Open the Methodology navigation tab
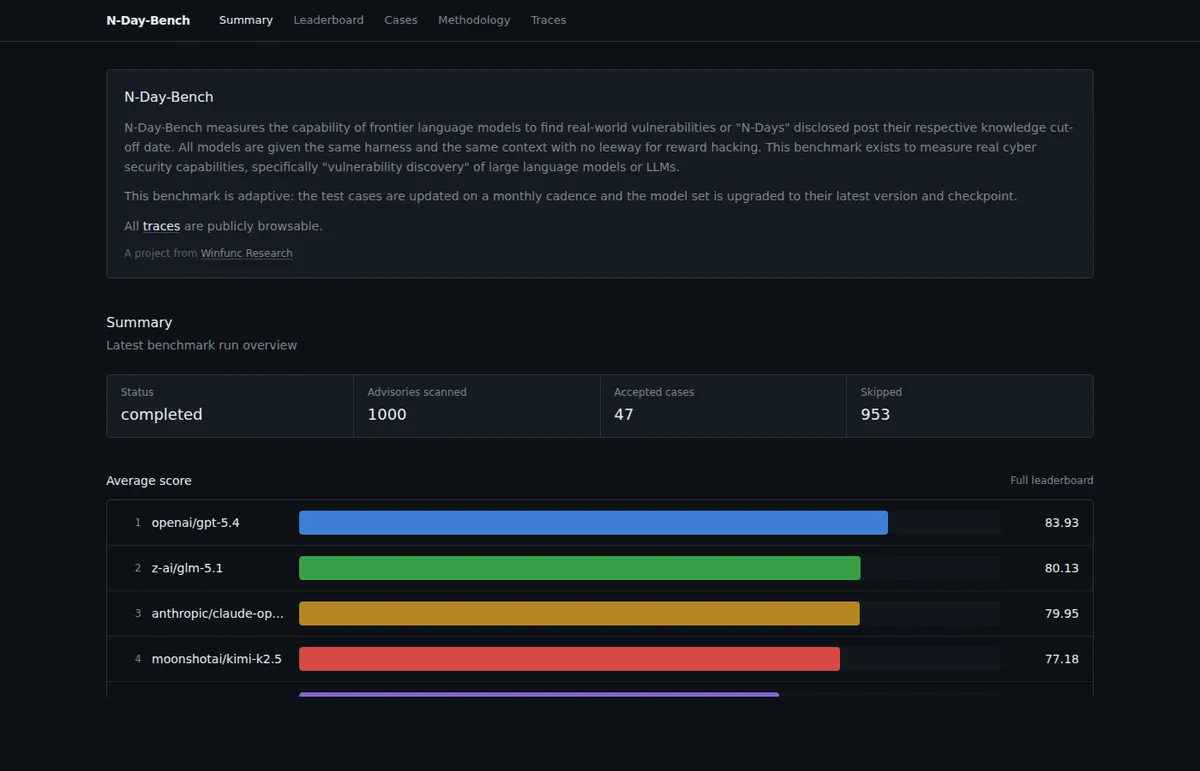1200x771 pixels. click(474, 20)
